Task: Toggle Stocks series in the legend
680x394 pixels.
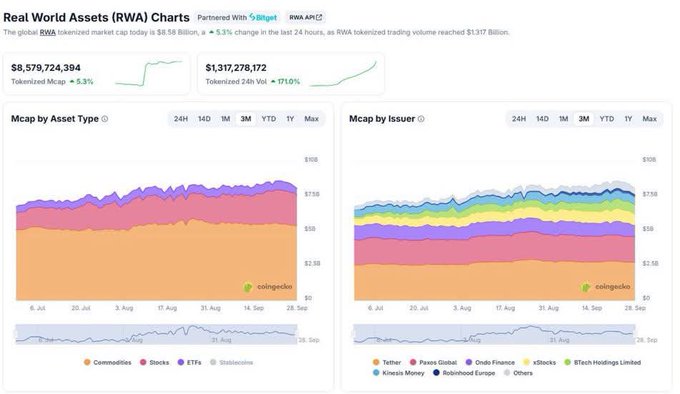Action: coord(154,362)
